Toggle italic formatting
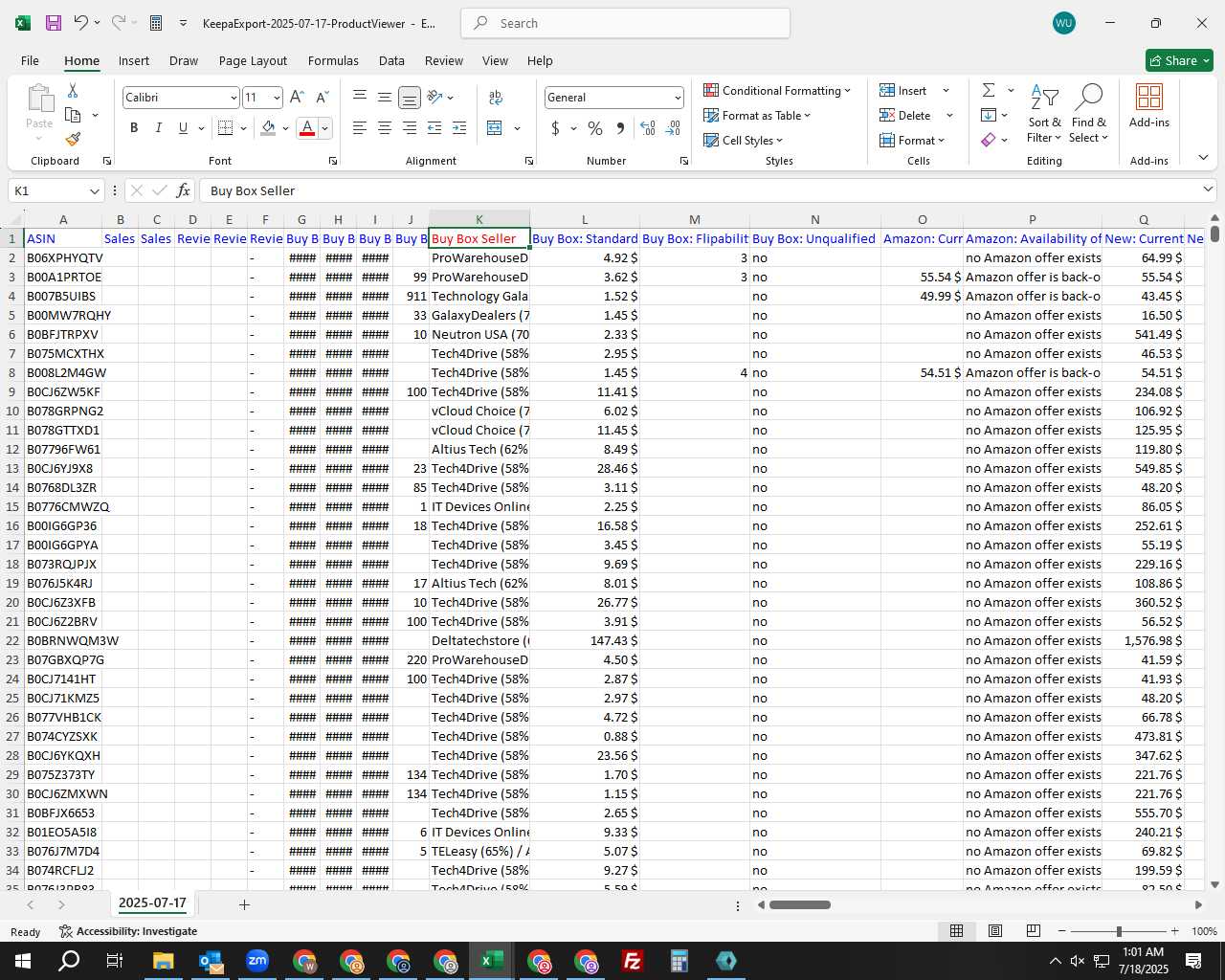The width and height of the screenshot is (1225, 980). point(159,128)
